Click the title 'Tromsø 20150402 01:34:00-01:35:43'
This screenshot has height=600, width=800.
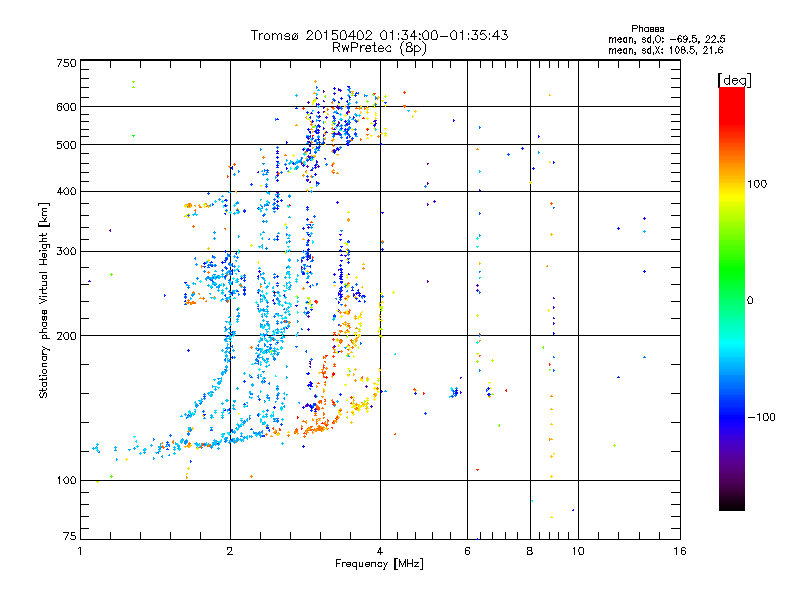pyautogui.click(x=380, y=35)
